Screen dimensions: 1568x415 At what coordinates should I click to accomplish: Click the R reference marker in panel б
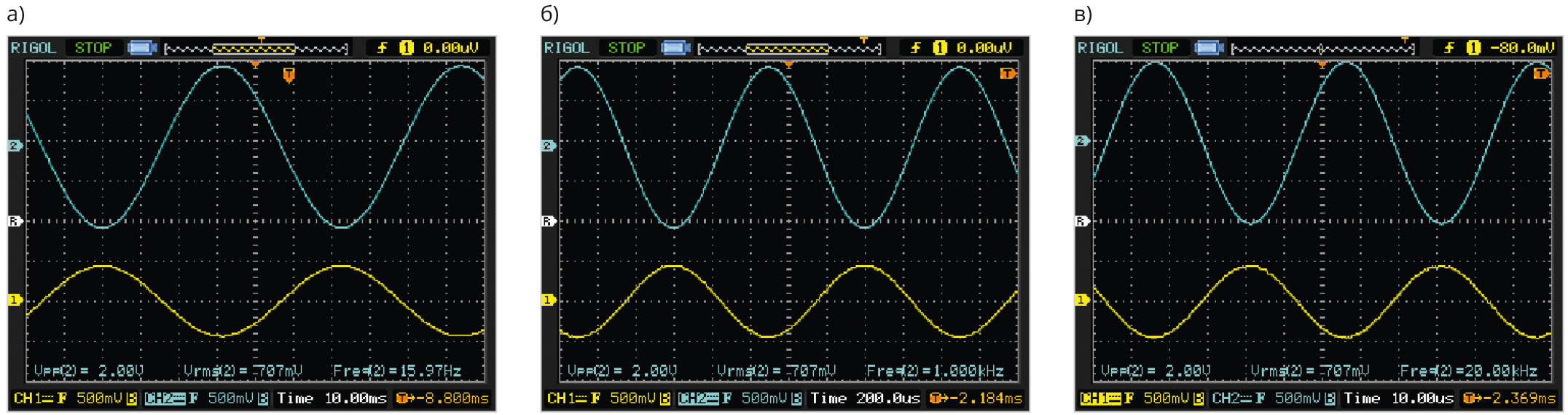tap(549, 221)
